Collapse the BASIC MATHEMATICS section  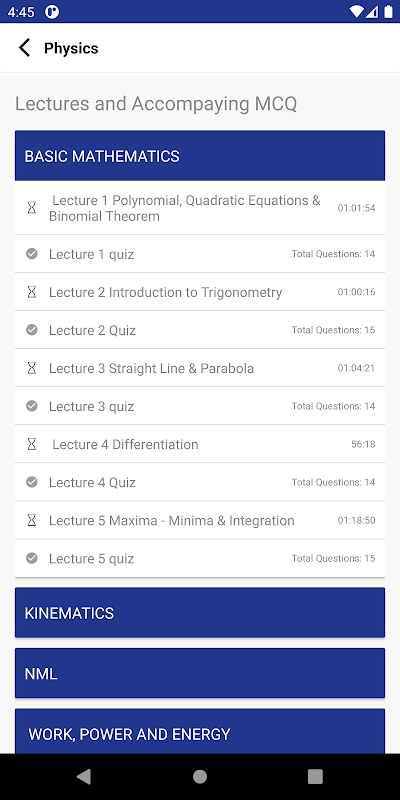tap(200, 156)
